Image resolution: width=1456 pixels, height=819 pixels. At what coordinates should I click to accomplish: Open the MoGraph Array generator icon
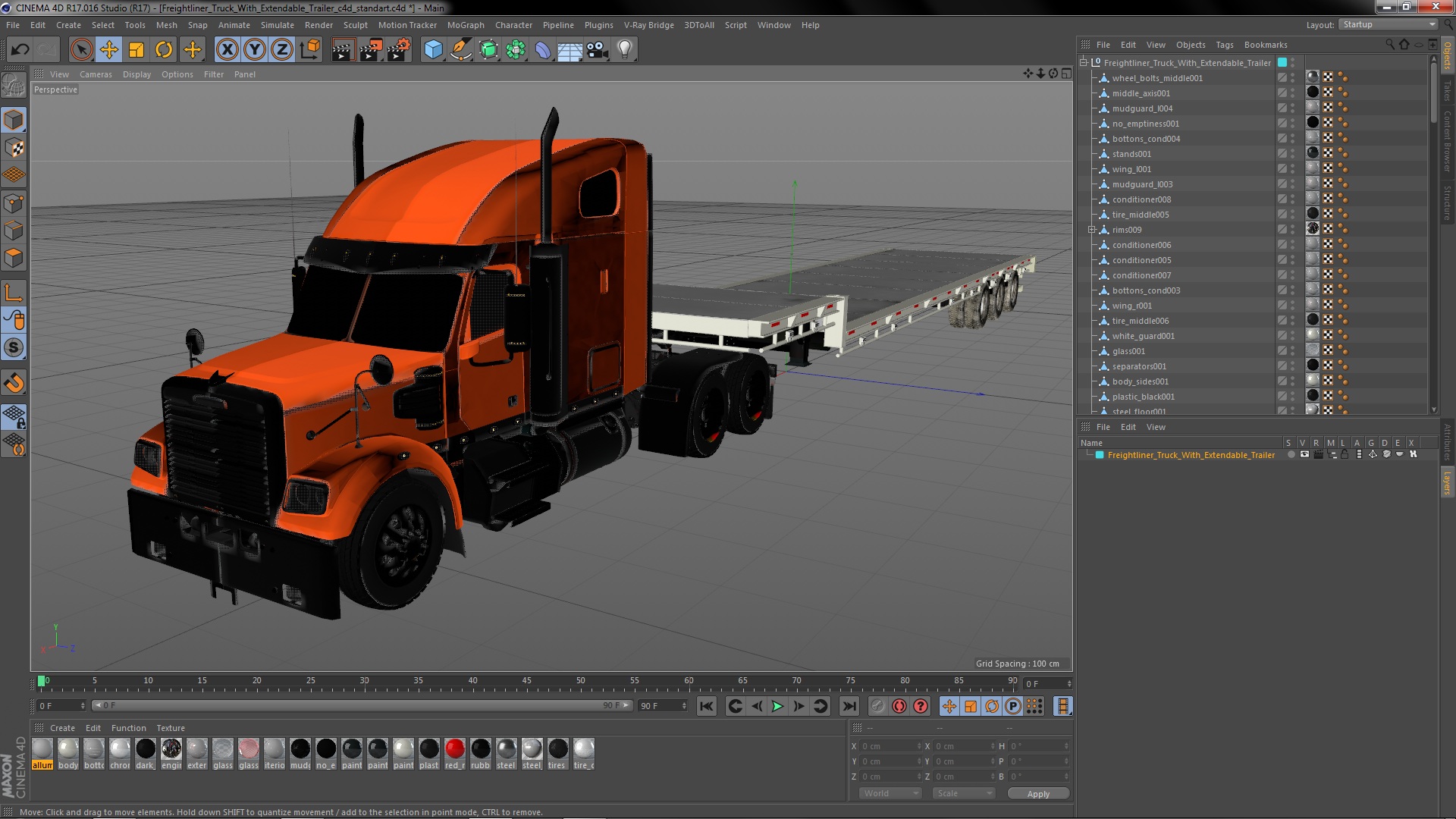516,50
